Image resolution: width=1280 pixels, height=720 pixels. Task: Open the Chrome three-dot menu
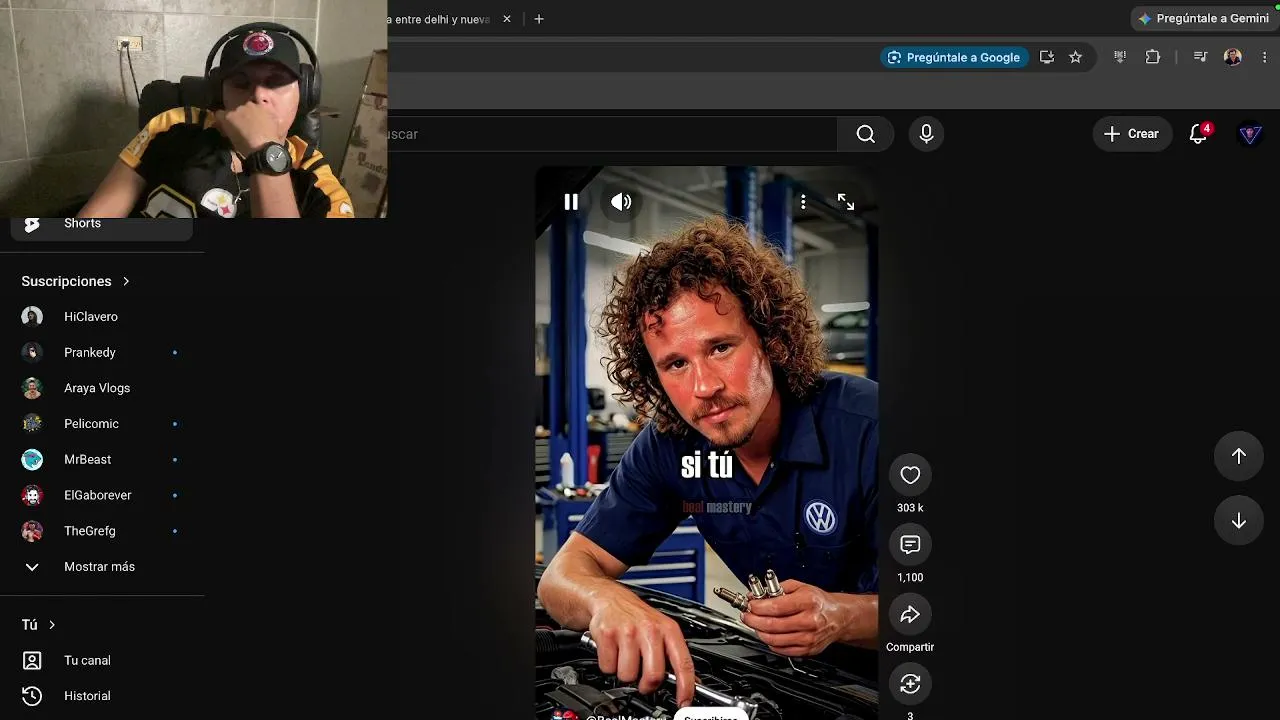pyautogui.click(x=1265, y=57)
